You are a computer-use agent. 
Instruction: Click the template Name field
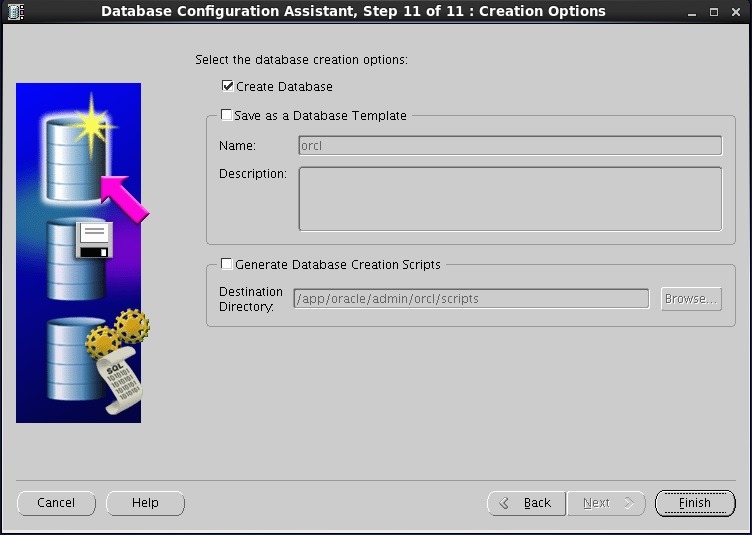(x=510, y=146)
